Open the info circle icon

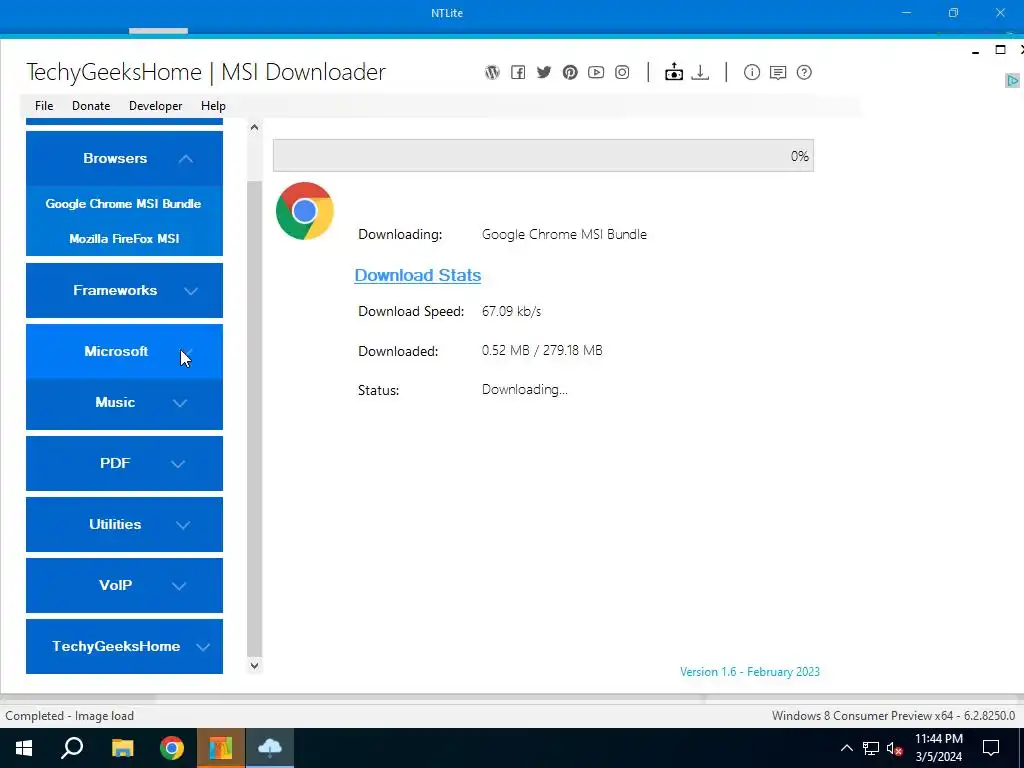coord(752,72)
